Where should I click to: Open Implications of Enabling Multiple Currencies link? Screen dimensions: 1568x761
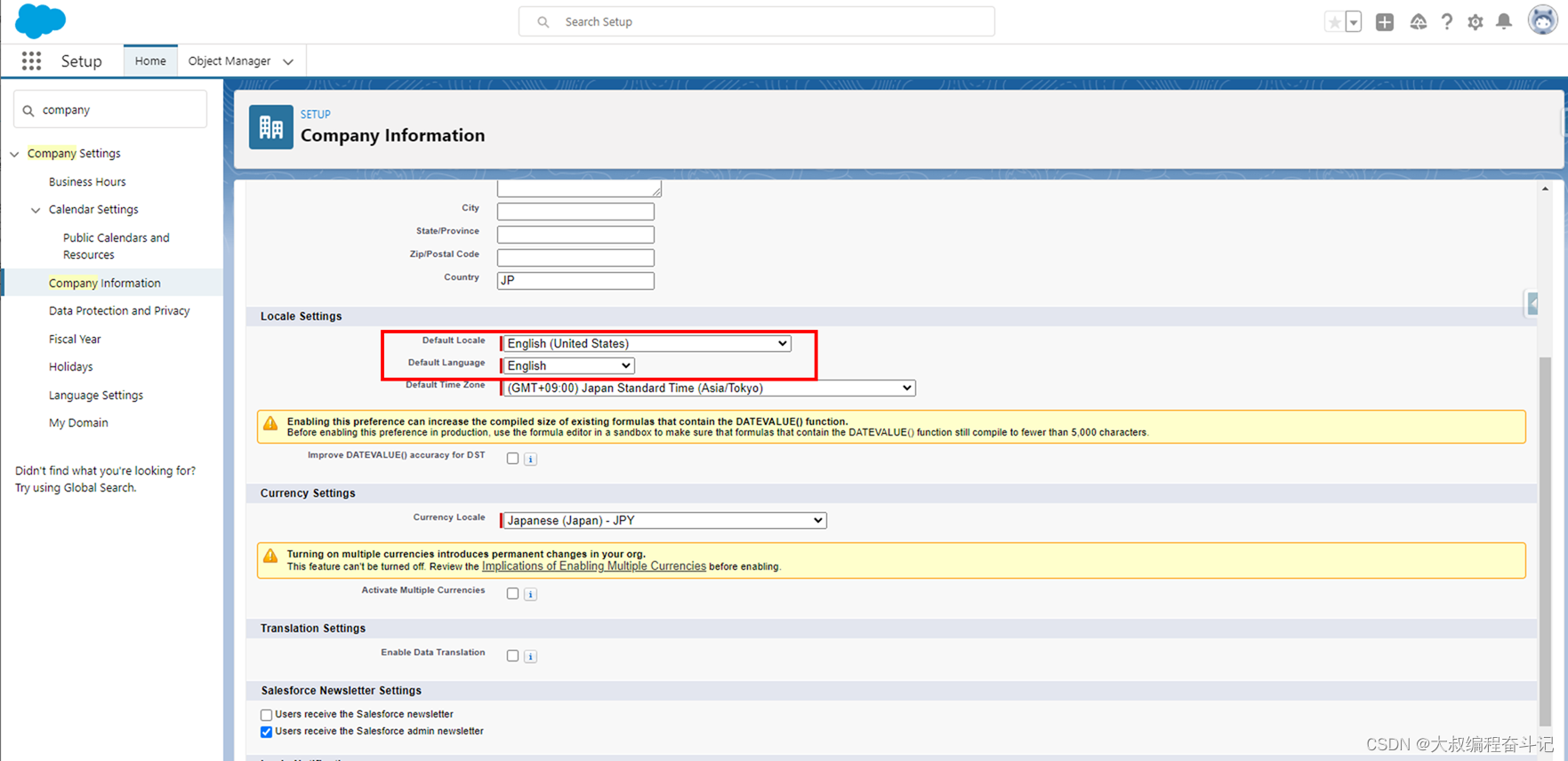pyautogui.click(x=594, y=566)
